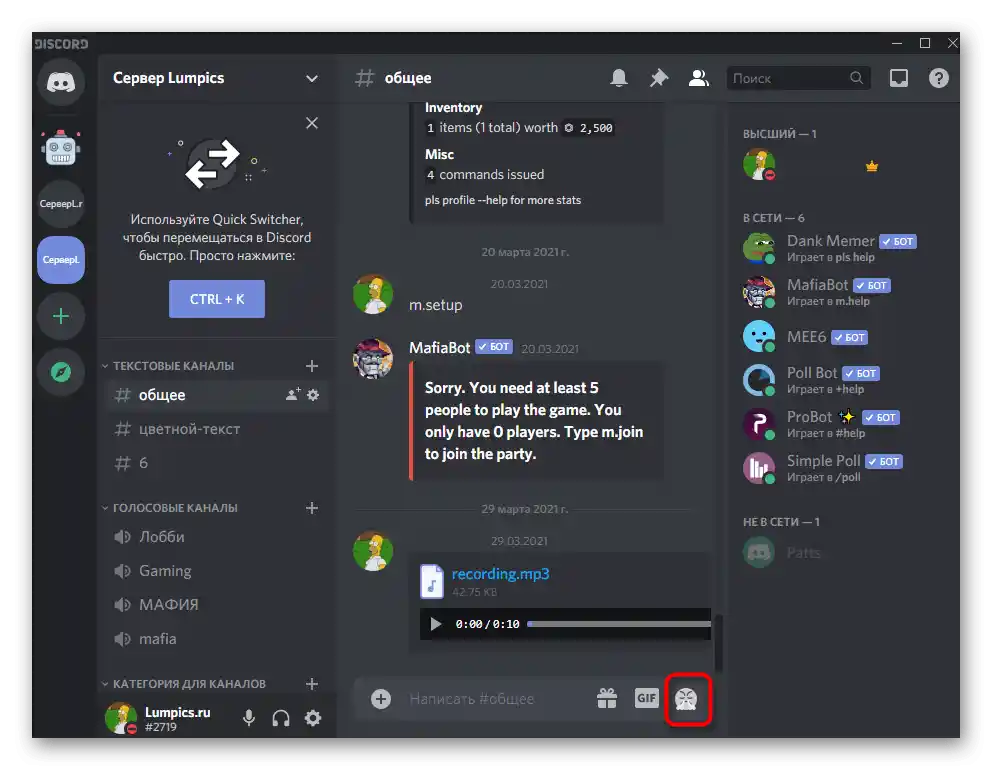Open Homer avatar on m.setup message
This screenshot has width=992, height=770.
[373, 294]
